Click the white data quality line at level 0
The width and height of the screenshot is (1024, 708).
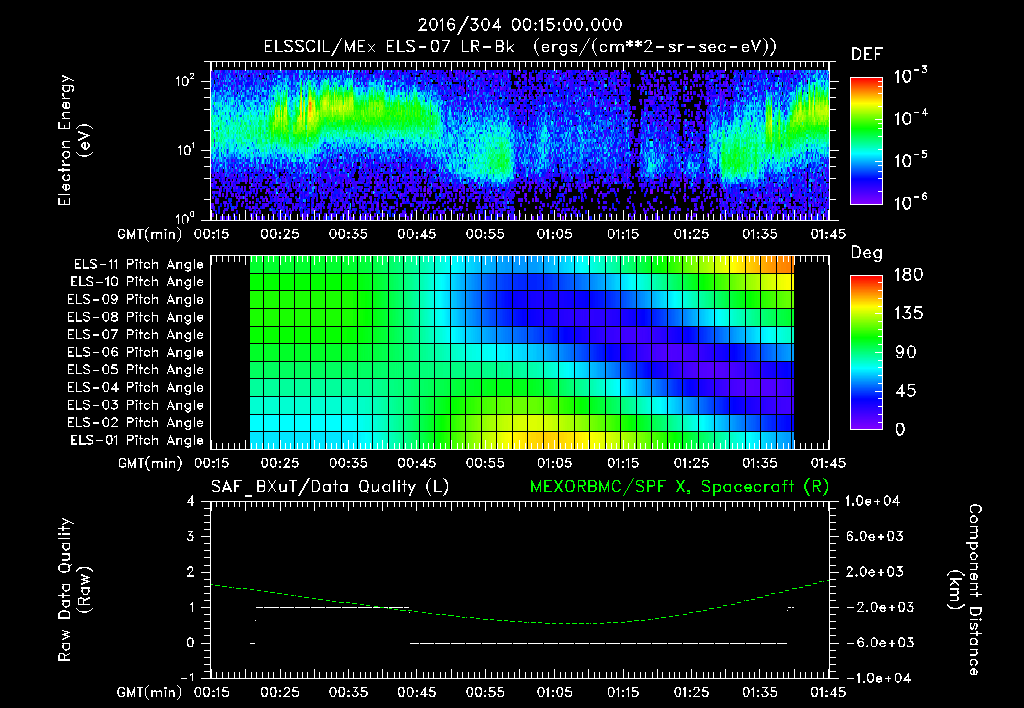(598, 643)
